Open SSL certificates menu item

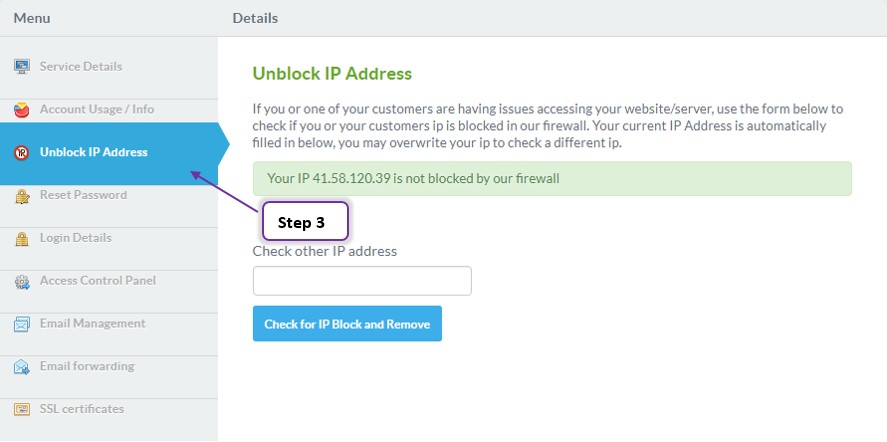tap(109, 409)
